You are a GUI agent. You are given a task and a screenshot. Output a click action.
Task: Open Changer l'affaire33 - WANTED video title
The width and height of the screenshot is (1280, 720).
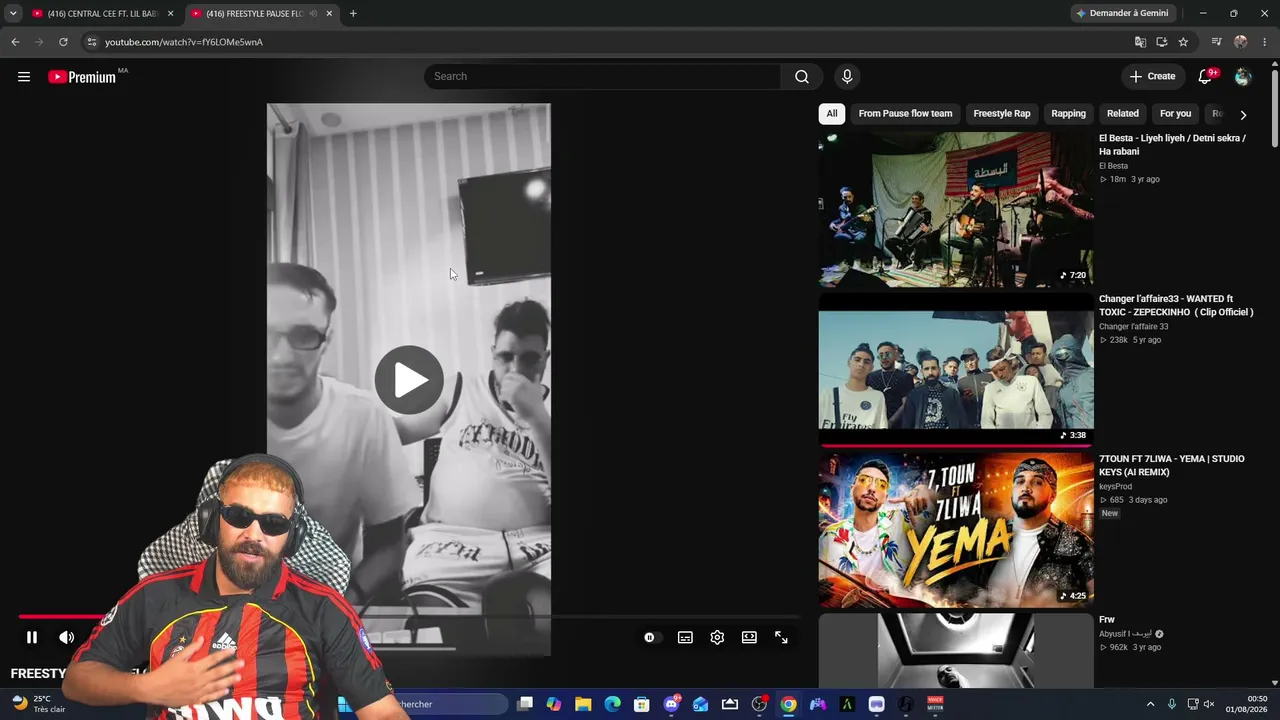tap(1176, 305)
